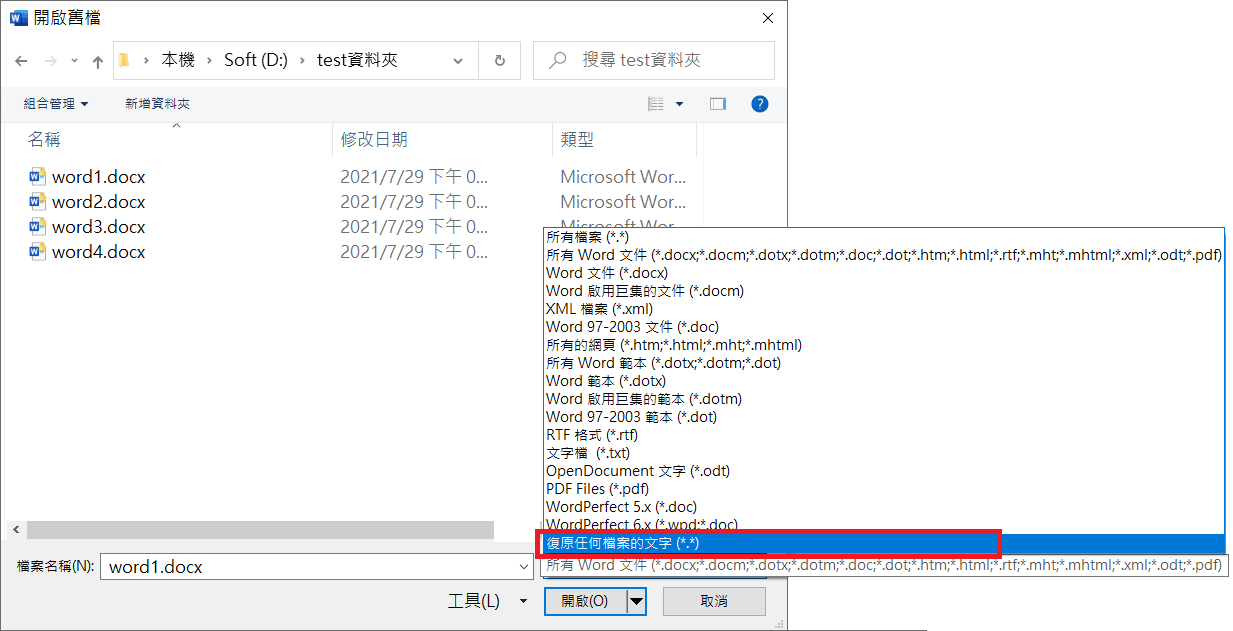Select the word1.docx file icon
Image resolution: width=1233 pixels, height=631 pixels.
[x=38, y=177]
